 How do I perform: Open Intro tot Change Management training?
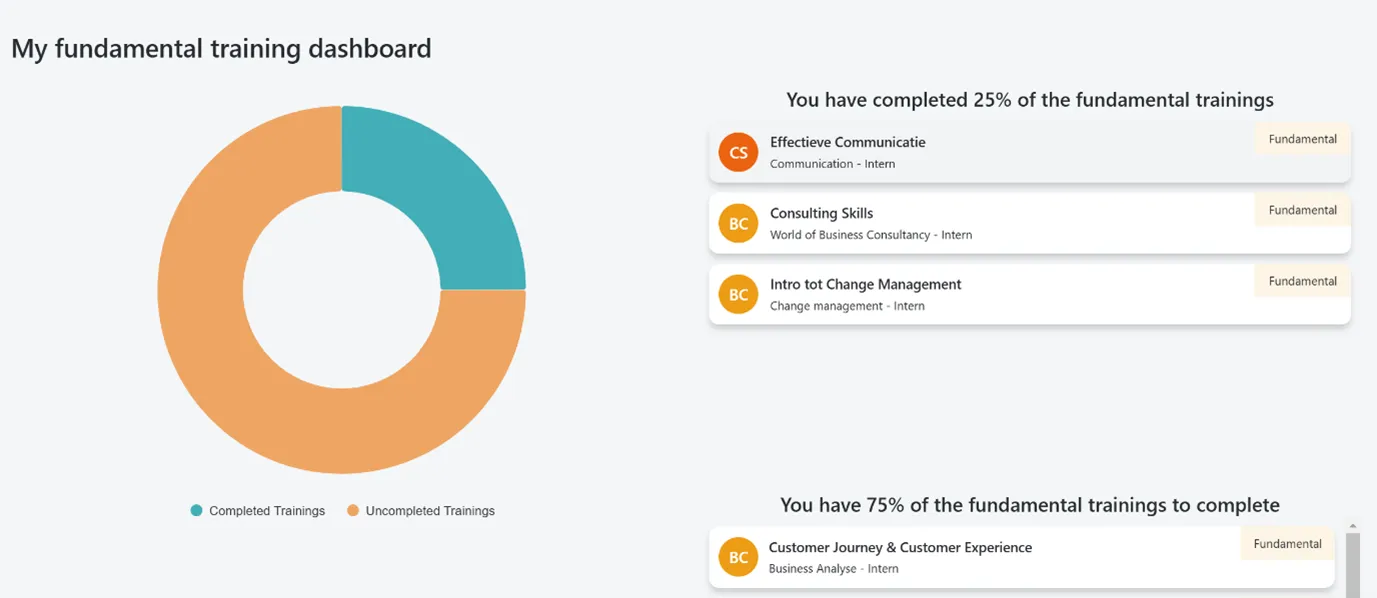pyautogui.click(x=865, y=284)
